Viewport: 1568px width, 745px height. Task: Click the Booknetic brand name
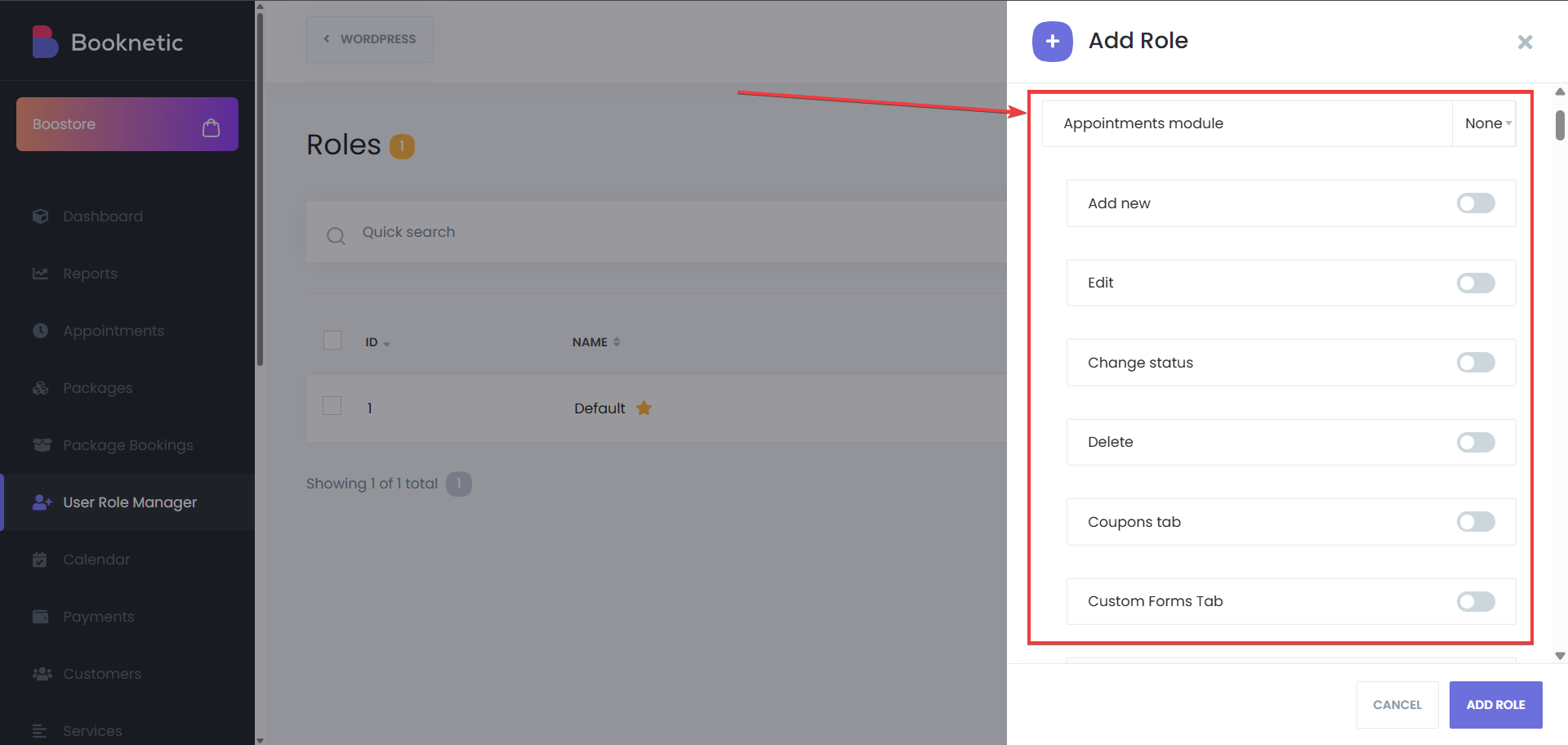[x=127, y=42]
